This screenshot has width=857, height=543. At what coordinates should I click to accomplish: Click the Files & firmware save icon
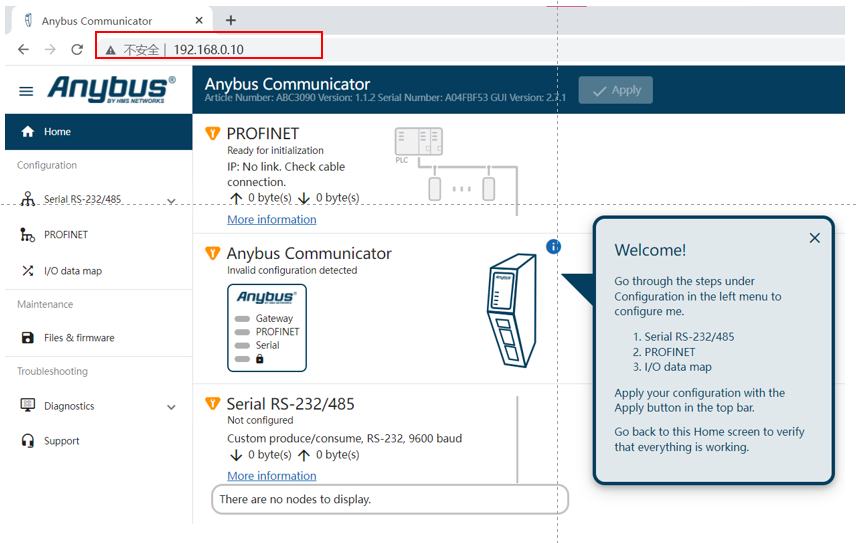pos(27,337)
